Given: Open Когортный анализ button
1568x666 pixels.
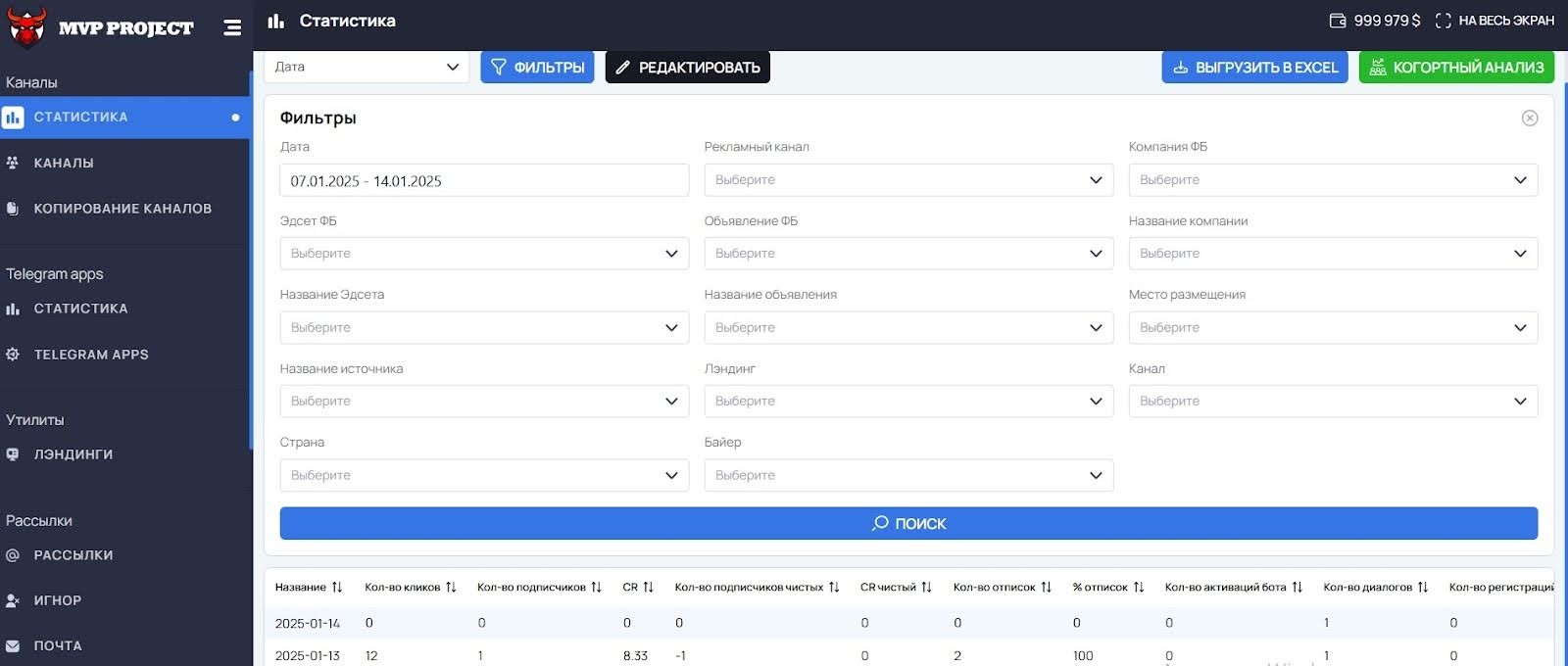Looking at the screenshot, I should [x=1456, y=67].
